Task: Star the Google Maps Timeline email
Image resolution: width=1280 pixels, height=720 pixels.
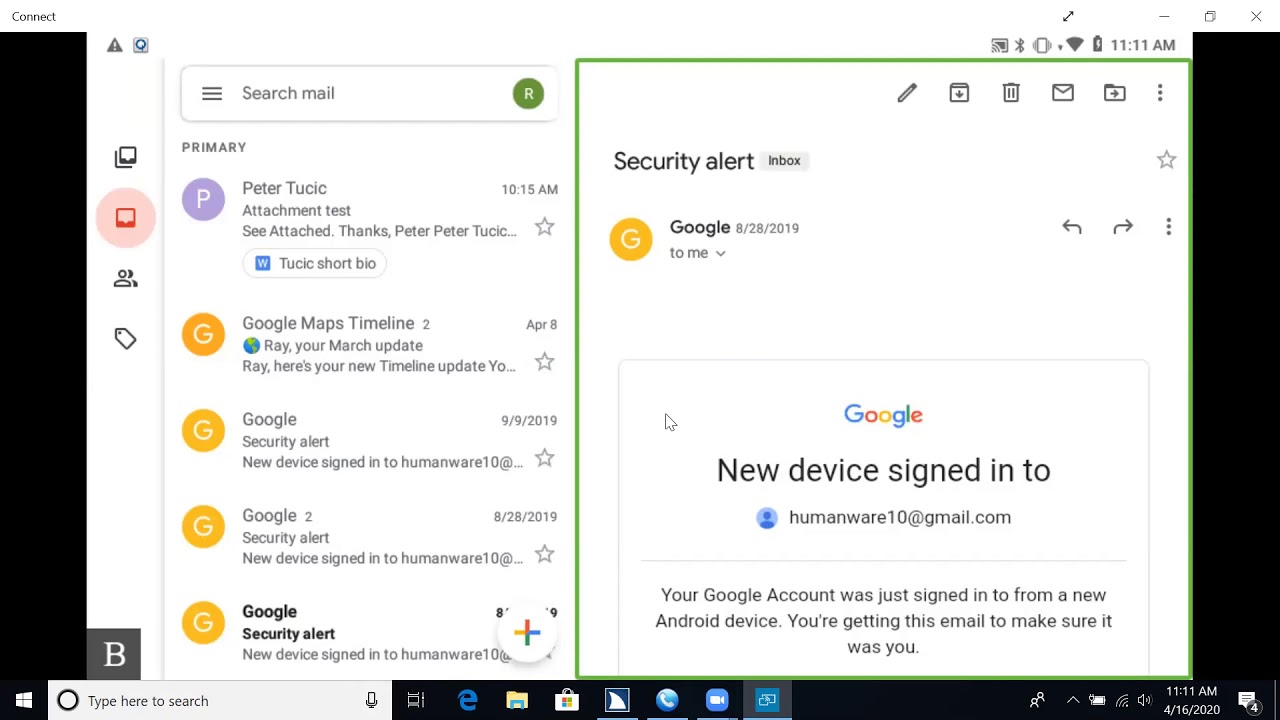Action: [544, 362]
